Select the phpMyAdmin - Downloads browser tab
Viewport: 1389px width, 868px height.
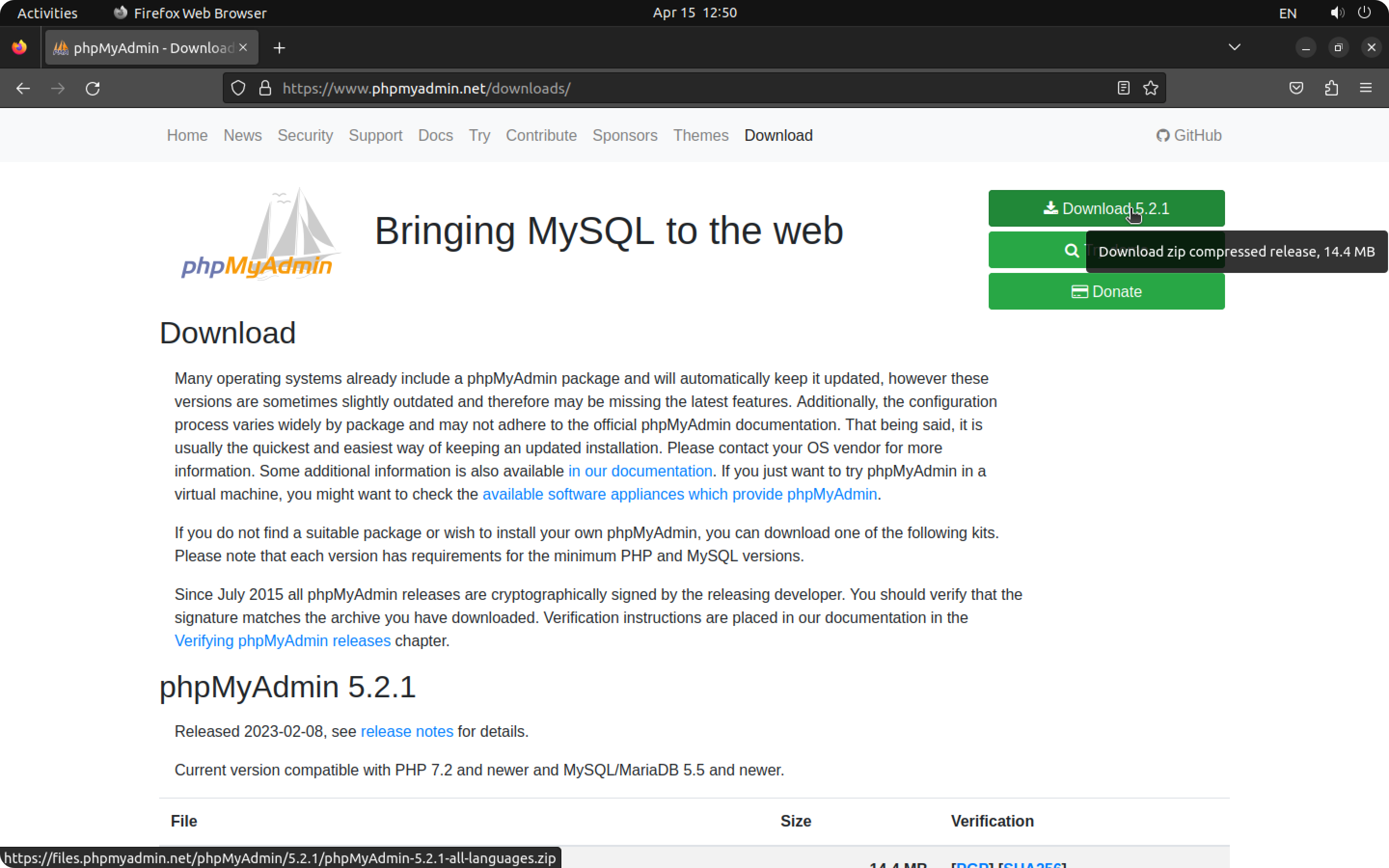151,48
